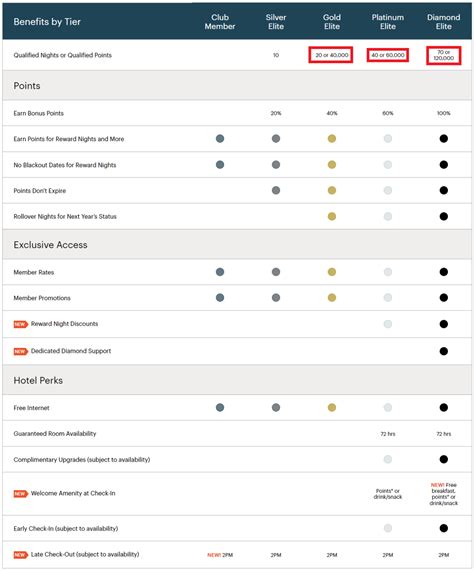Select the Diamond Elite column header
Viewport: 474px width, 571px height.
443,22
